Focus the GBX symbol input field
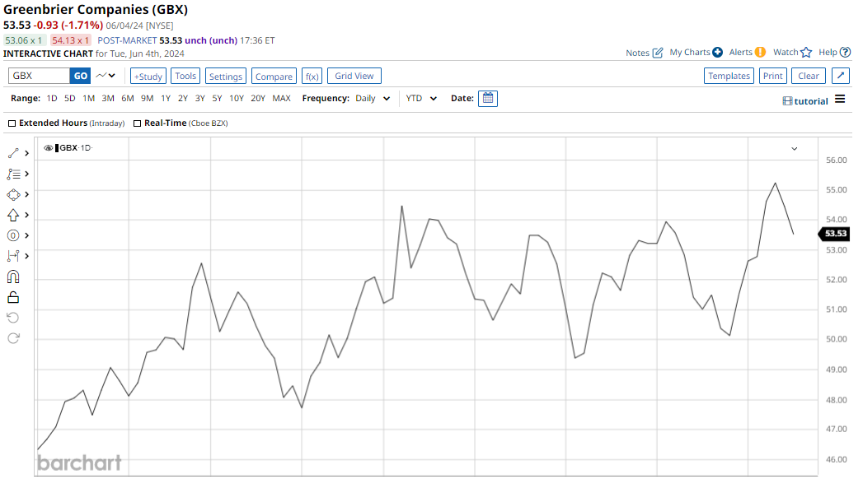854x477 pixels. point(39,76)
